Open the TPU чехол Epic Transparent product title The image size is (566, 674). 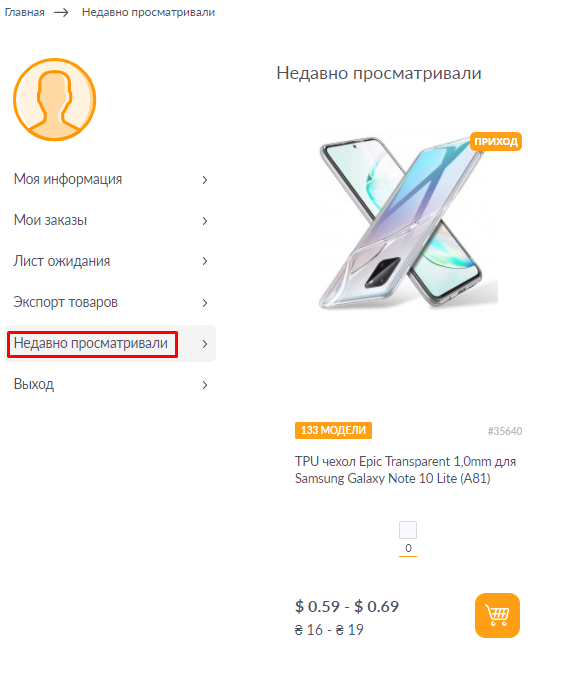(405, 470)
